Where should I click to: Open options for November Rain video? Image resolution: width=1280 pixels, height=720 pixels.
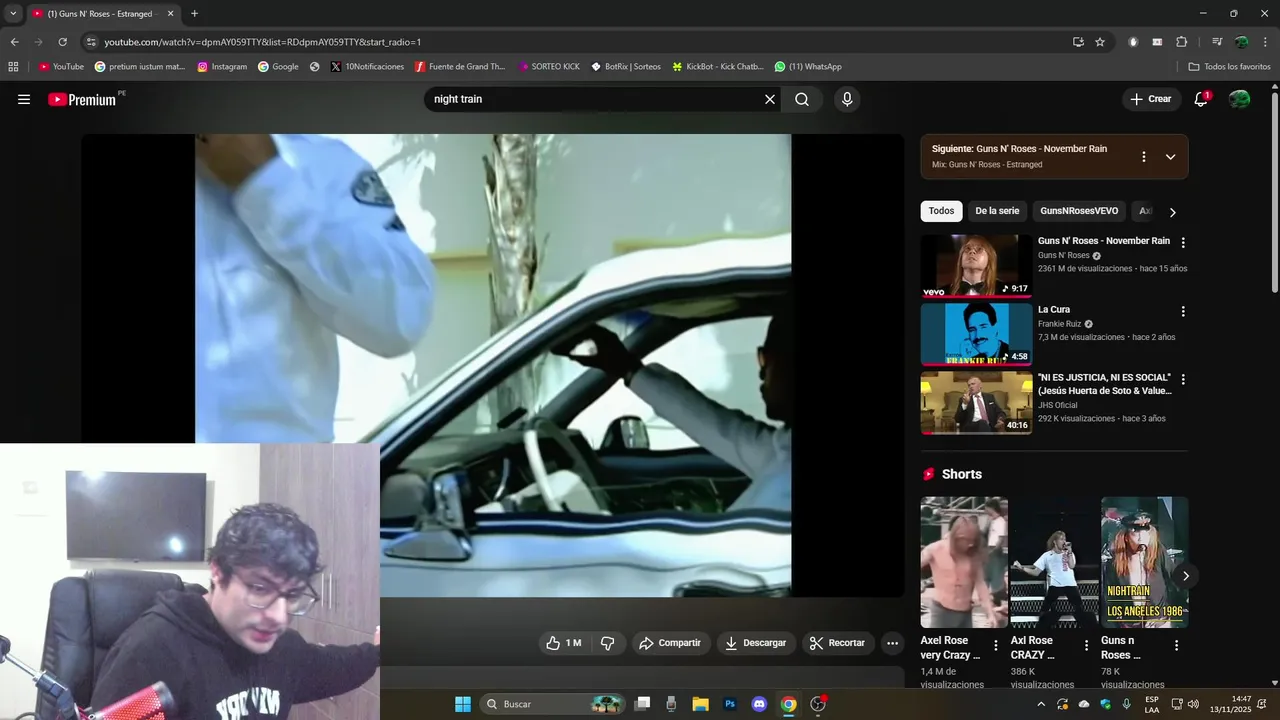(x=1183, y=243)
